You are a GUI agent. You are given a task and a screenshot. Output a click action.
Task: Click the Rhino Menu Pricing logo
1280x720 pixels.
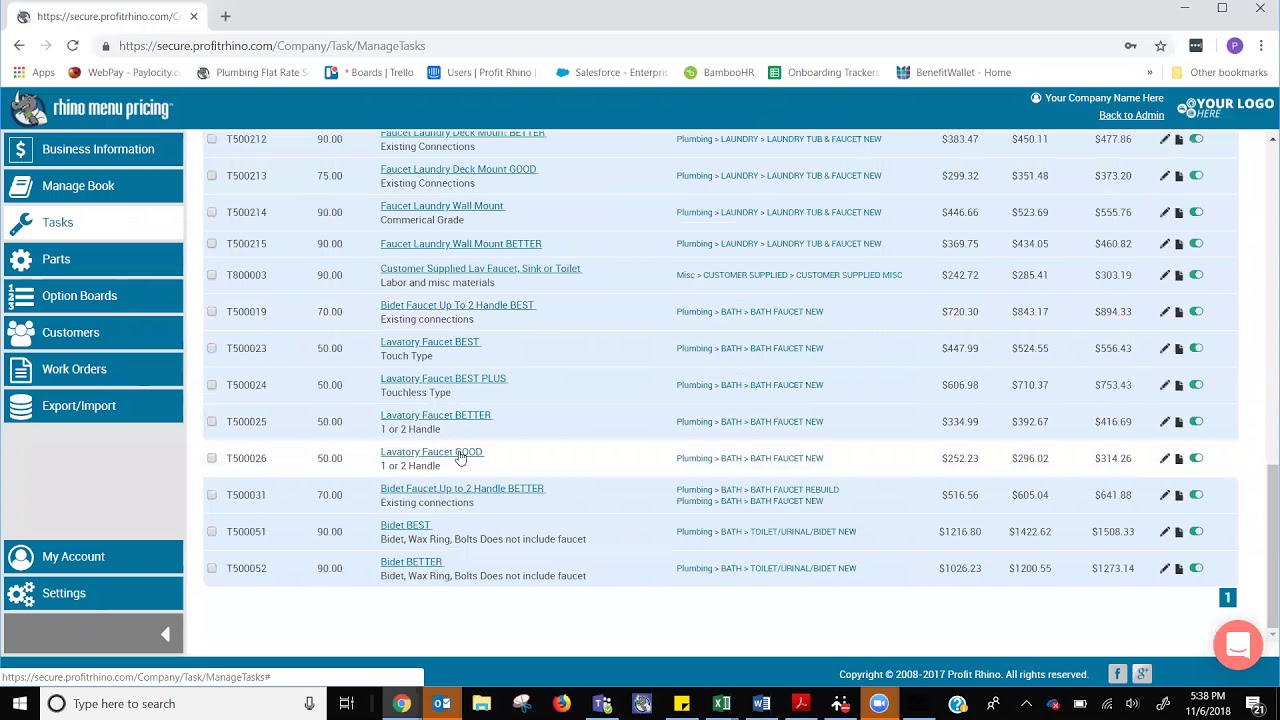pos(92,108)
